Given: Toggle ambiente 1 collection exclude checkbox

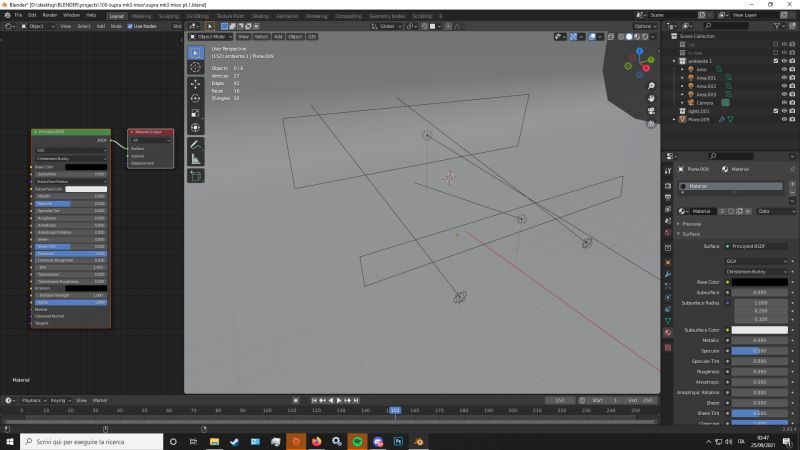Looking at the screenshot, I should [776, 61].
